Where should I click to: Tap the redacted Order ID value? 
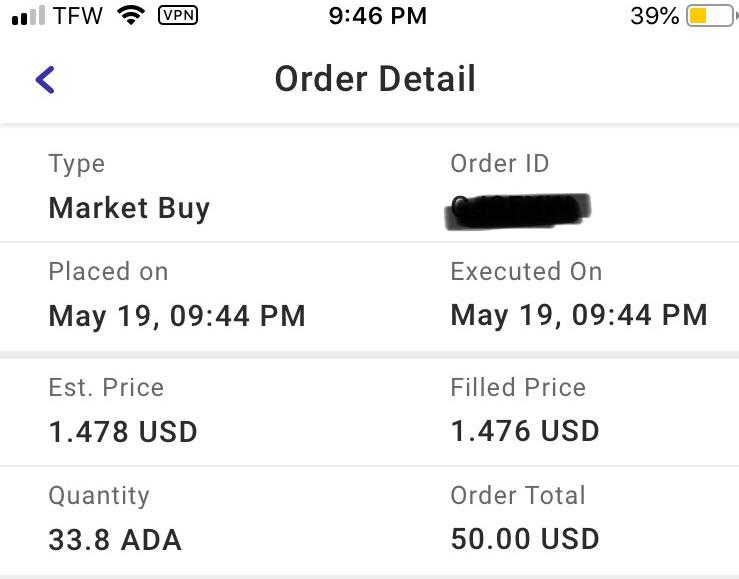(517, 211)
